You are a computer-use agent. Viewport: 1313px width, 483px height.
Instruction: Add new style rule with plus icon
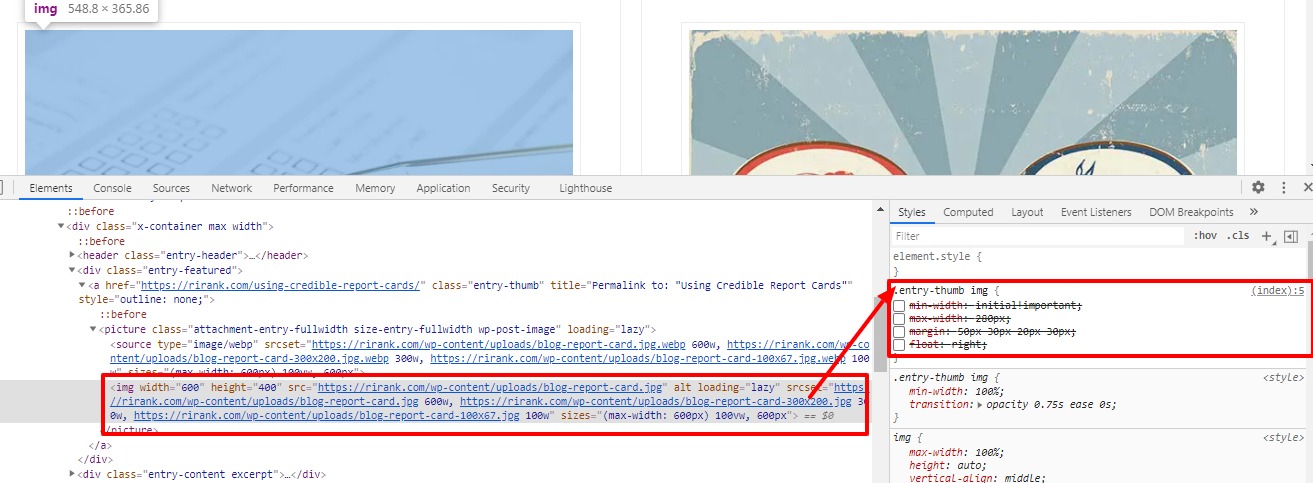pyautogui.click(x=1266, y=236)
